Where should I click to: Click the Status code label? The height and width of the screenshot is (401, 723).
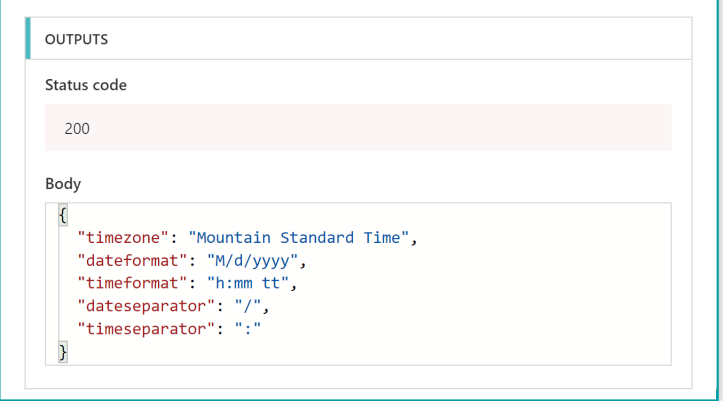pos(86,85)
